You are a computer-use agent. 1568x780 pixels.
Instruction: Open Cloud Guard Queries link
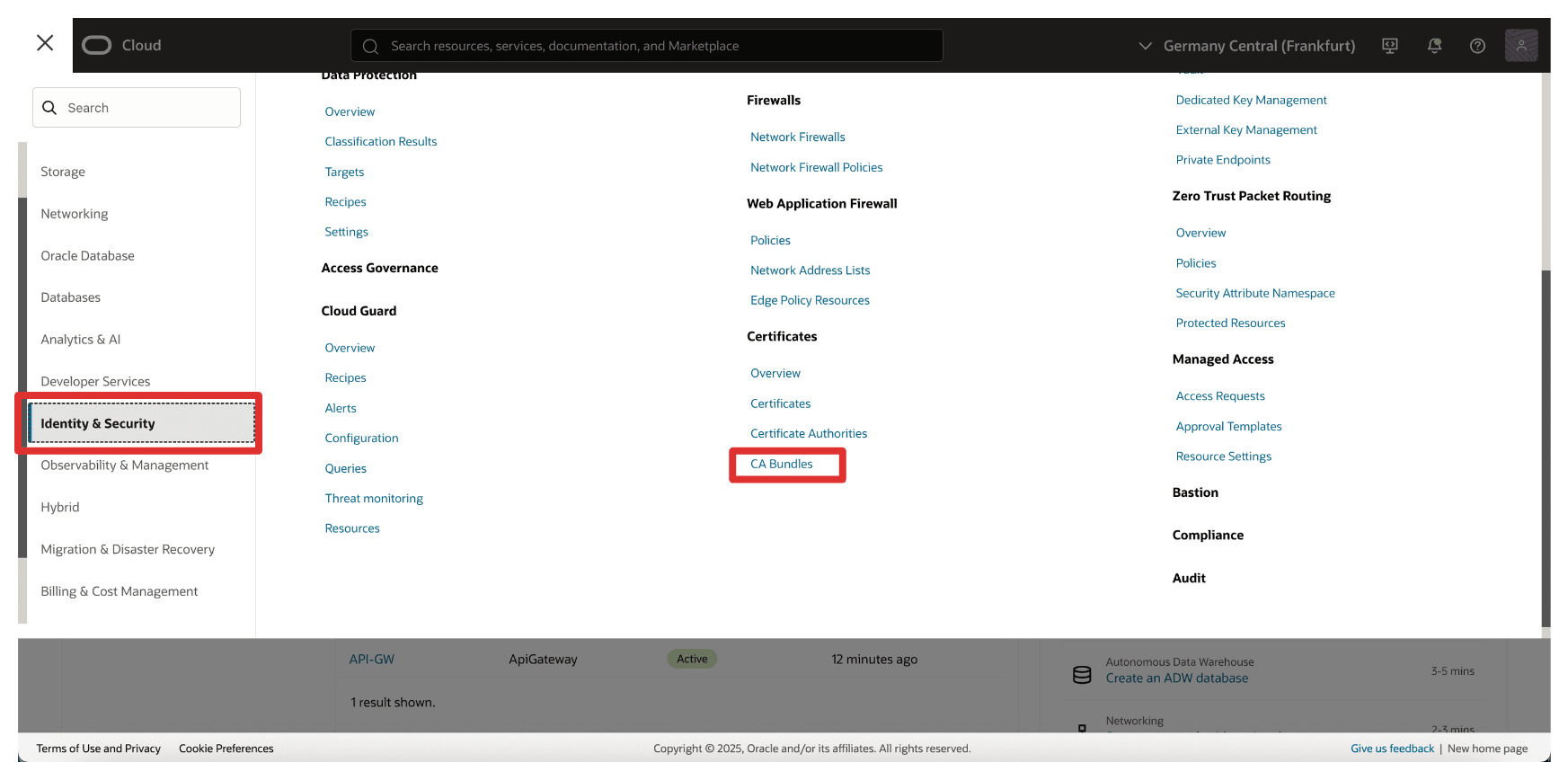[346, 468]
